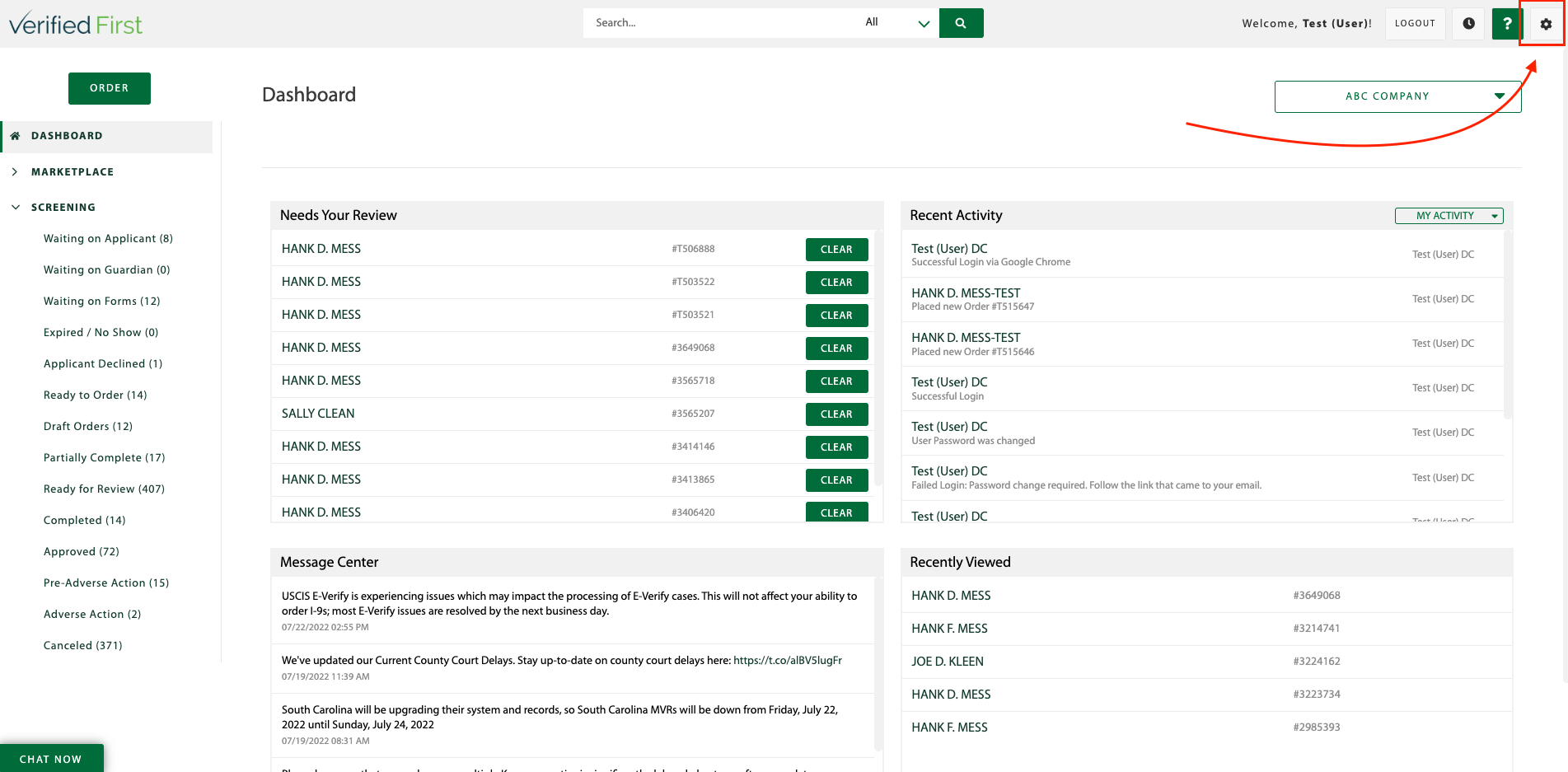Image resolution: width=1568 pixels, height=772 pixels.
Task: Open Draft Orders (12)
Action: coord(87,427)
